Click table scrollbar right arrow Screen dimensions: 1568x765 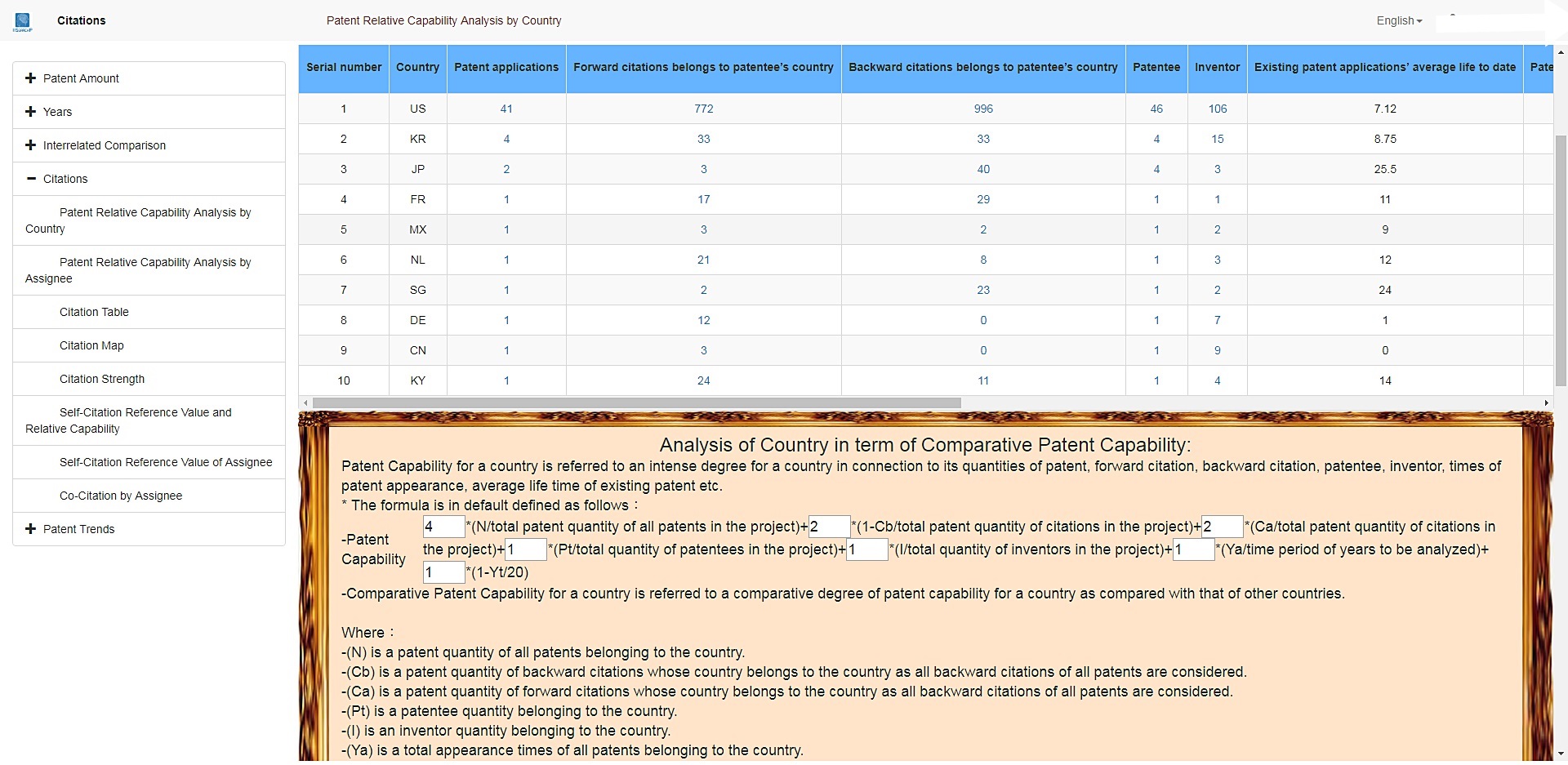[x=1546, y=403]
